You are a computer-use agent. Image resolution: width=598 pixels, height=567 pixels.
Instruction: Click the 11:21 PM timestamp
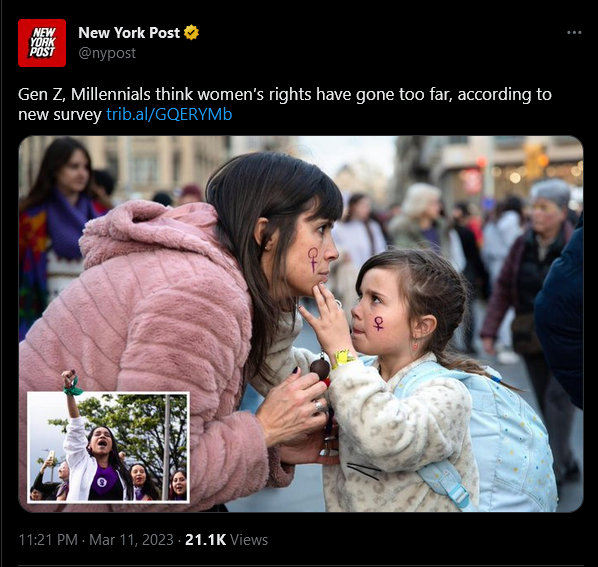[48, 540]
